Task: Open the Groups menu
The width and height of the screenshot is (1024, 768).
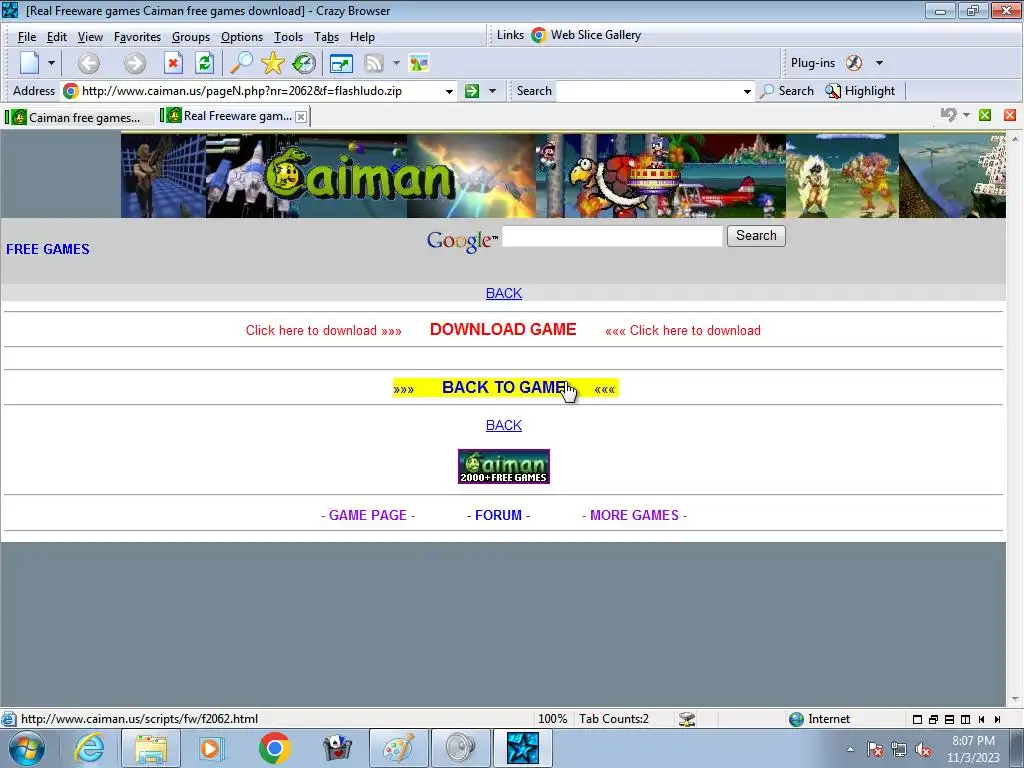Action: click(x=191, y=37)
